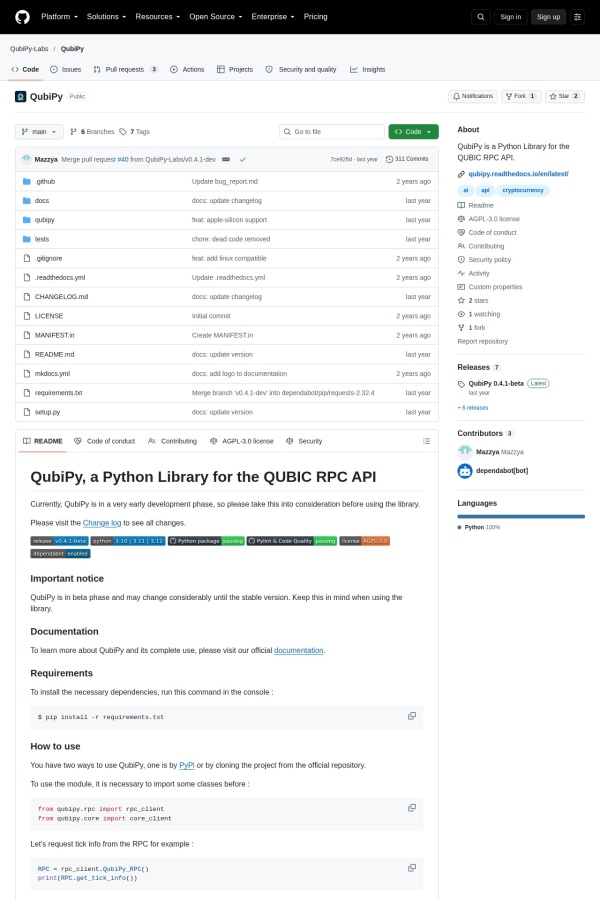Expand the Resources menu
This screenshot has width=600, height=900.
point(157,17)
